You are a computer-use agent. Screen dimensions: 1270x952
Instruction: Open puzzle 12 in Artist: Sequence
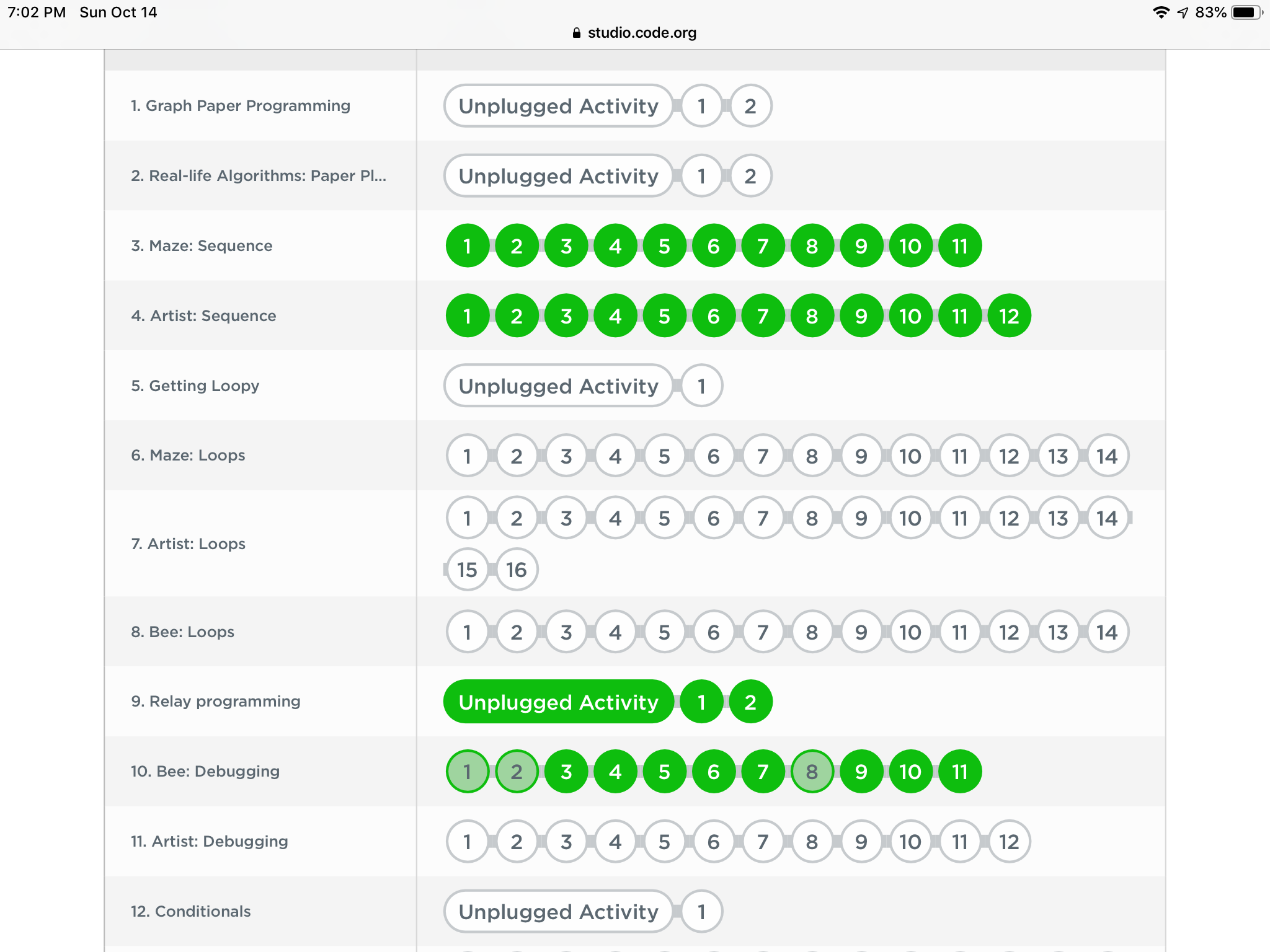[x=1008, y=316]
